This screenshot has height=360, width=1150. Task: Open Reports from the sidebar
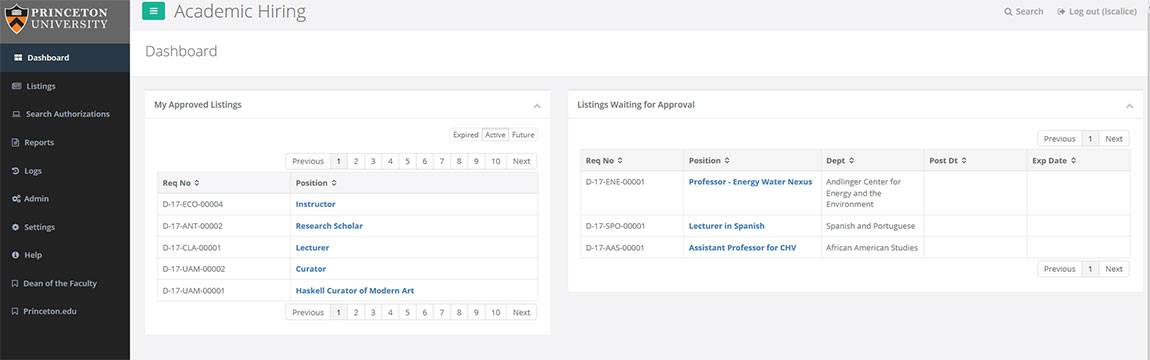65,142
